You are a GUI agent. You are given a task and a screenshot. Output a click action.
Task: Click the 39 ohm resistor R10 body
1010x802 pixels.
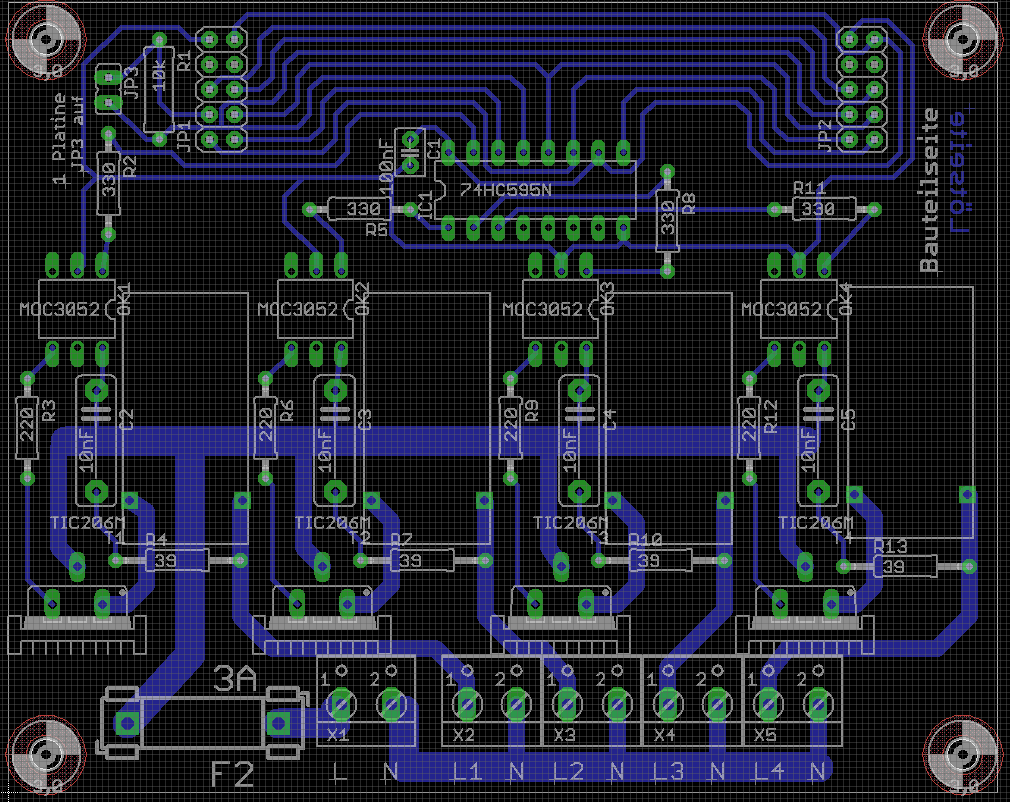[x=660, y=560]
